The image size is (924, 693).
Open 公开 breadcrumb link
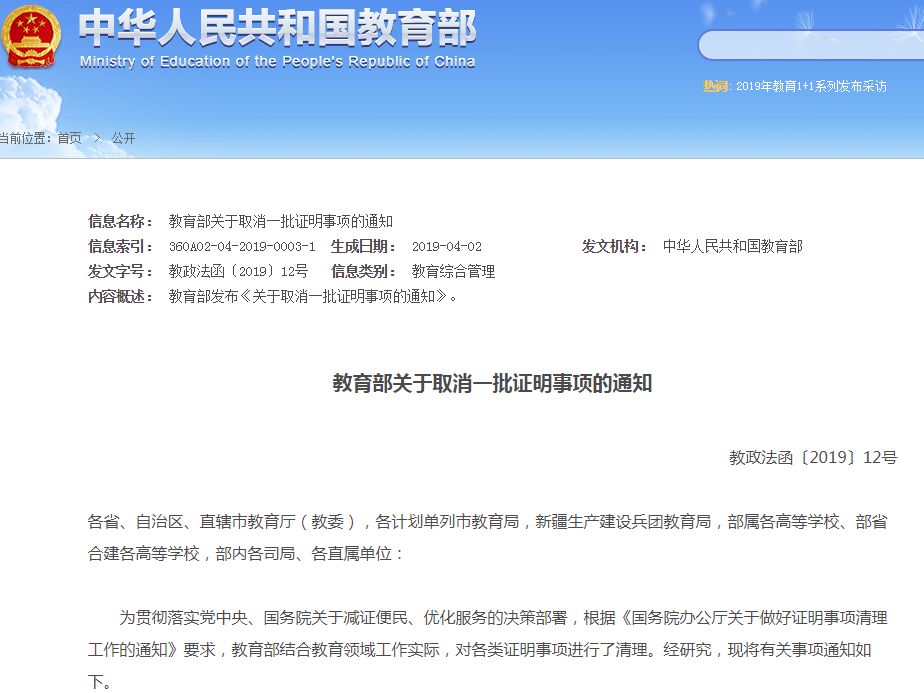point(123,138)
